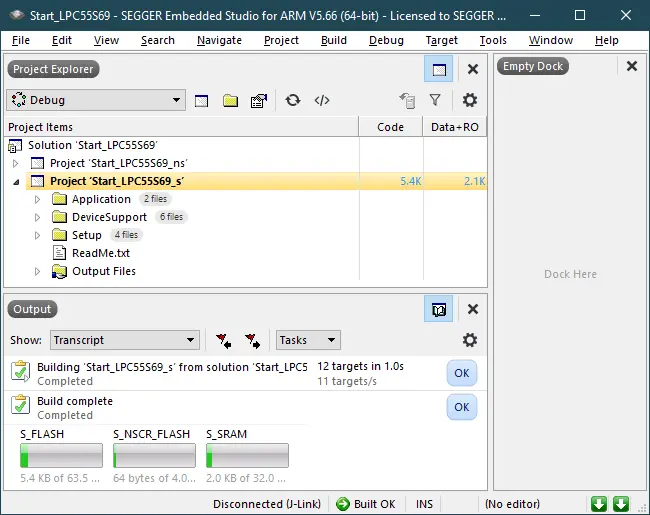The width and height of the screenshot is (650, 515).
Task: Toggle the Project Explorer window layout button
Action: tap(438, 69)
